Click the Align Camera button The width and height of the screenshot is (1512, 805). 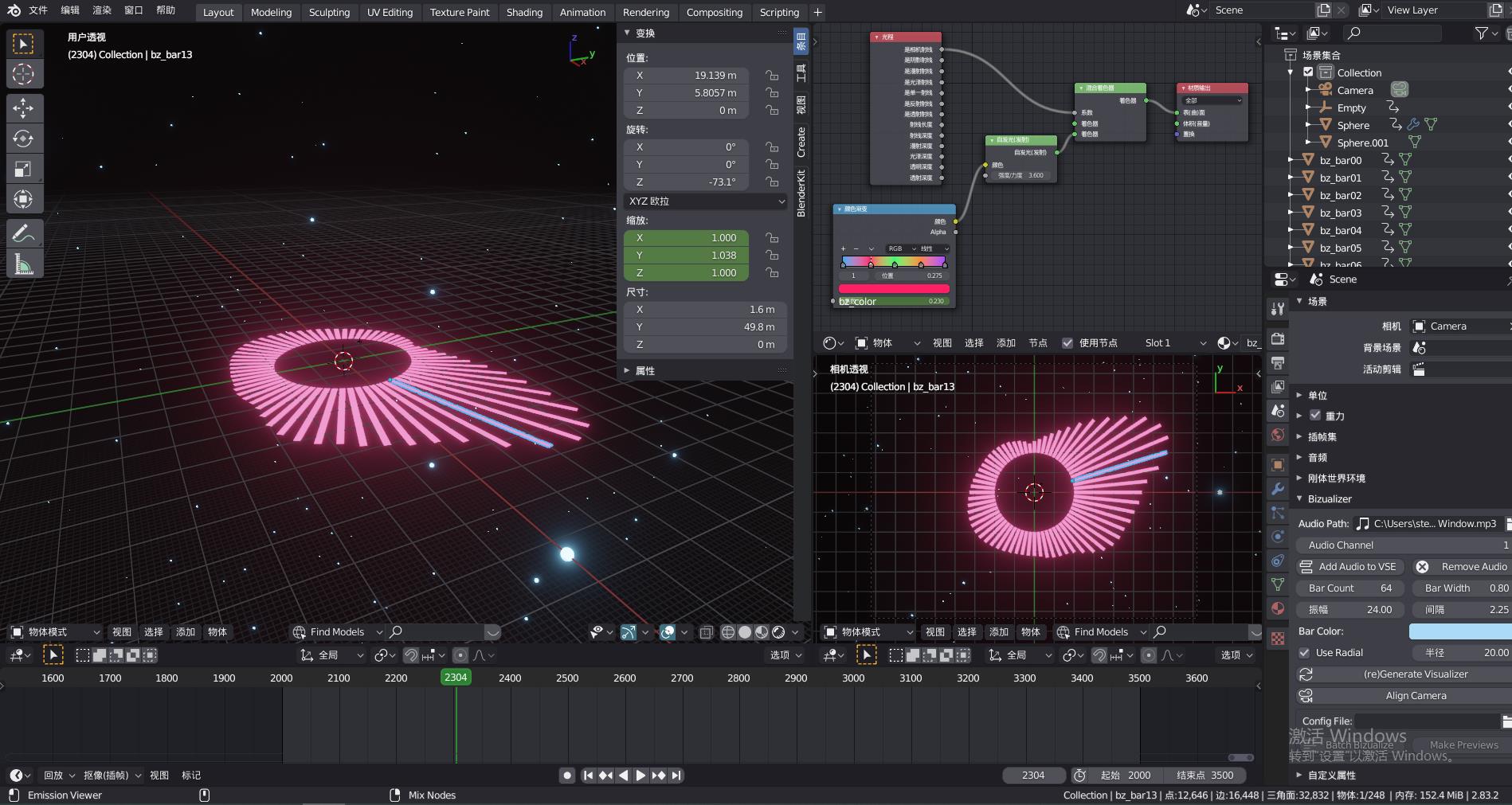(x=1416, y=695)
